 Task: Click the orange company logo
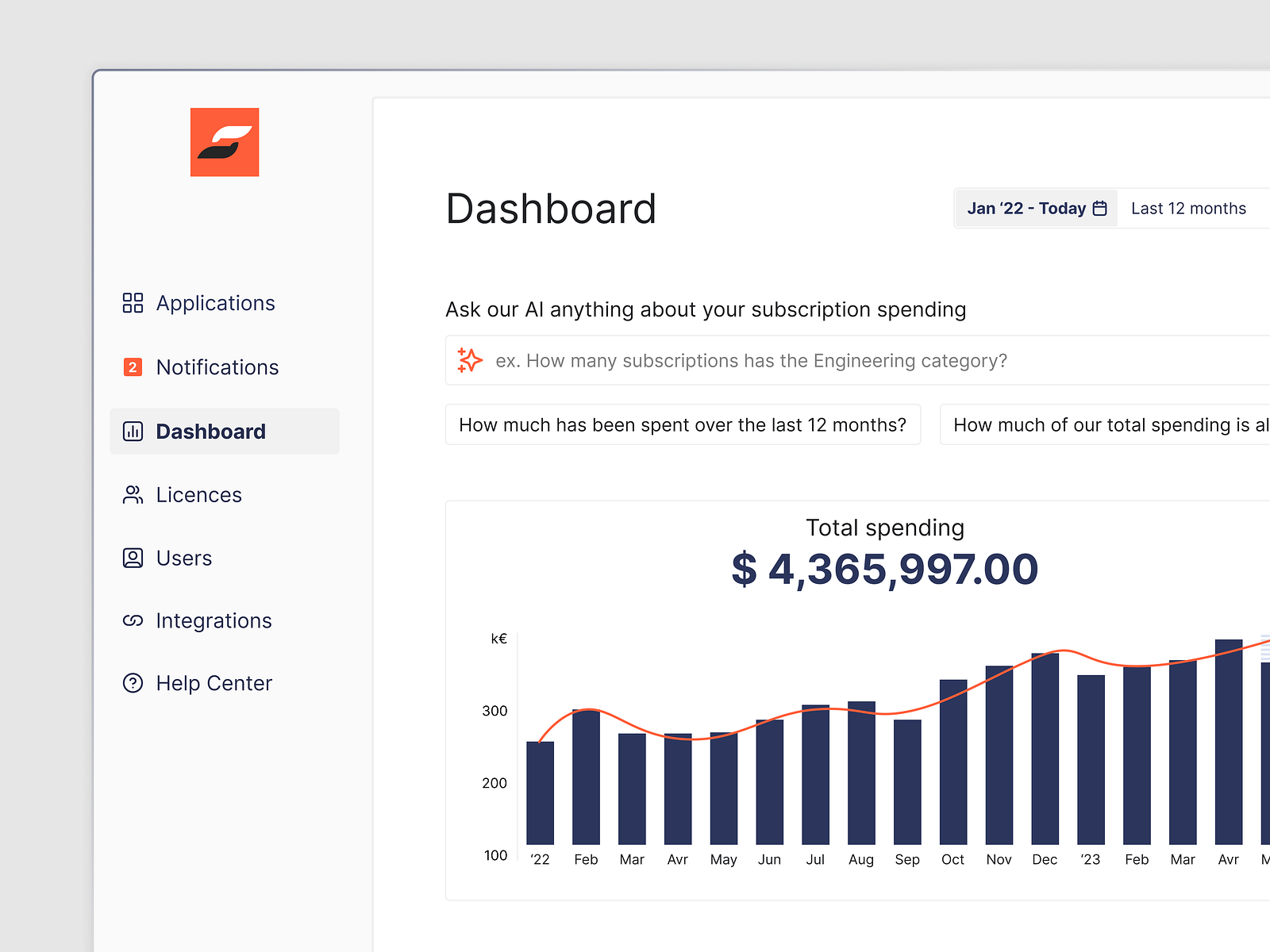[x=225, y=142]
